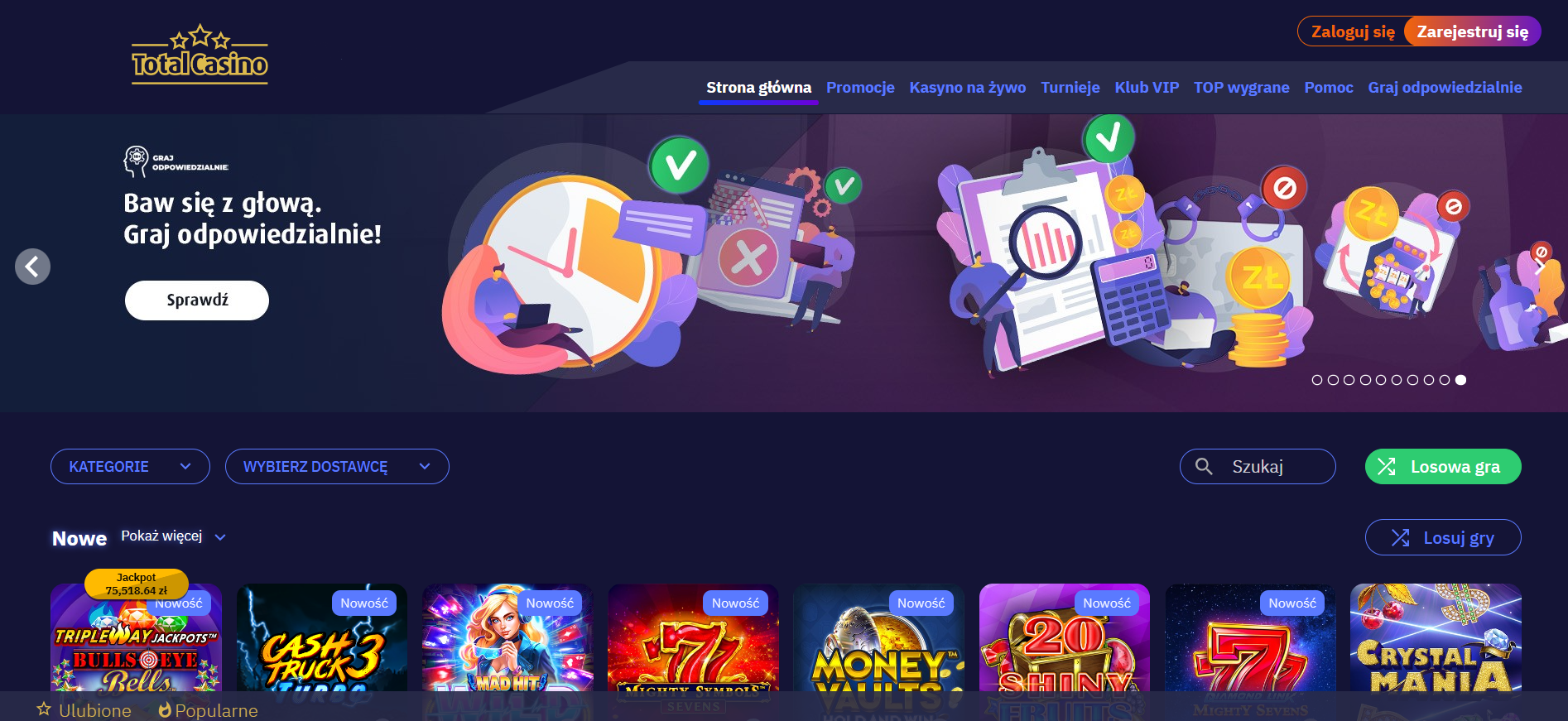
Task: Select the last carousel dot indicator
Action: pyautogui.click(x=1461, y=380)
